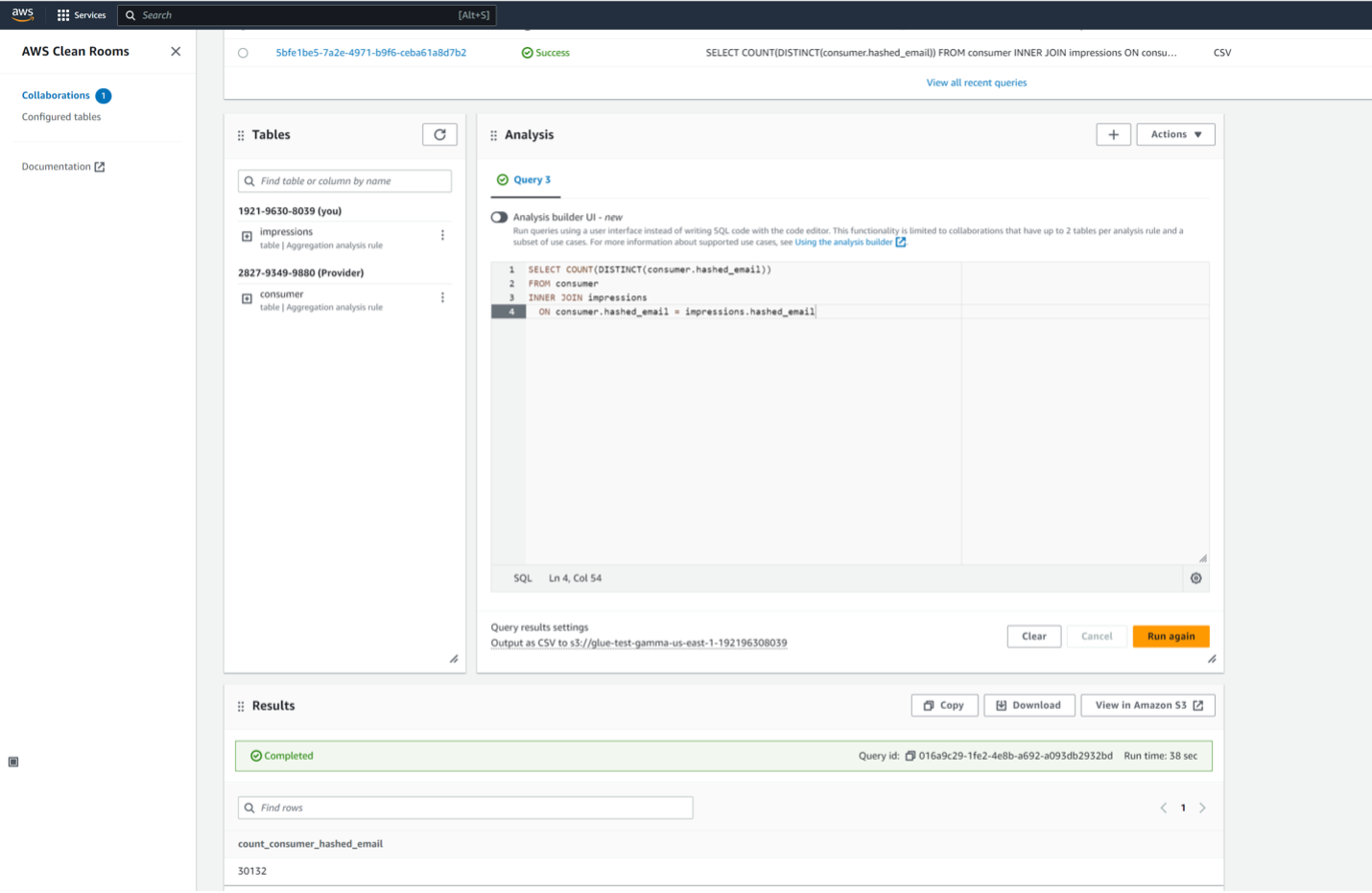Click the Tables panel resize corner handle
This screenshot has height=893, width=1372.
pos(454,660)
